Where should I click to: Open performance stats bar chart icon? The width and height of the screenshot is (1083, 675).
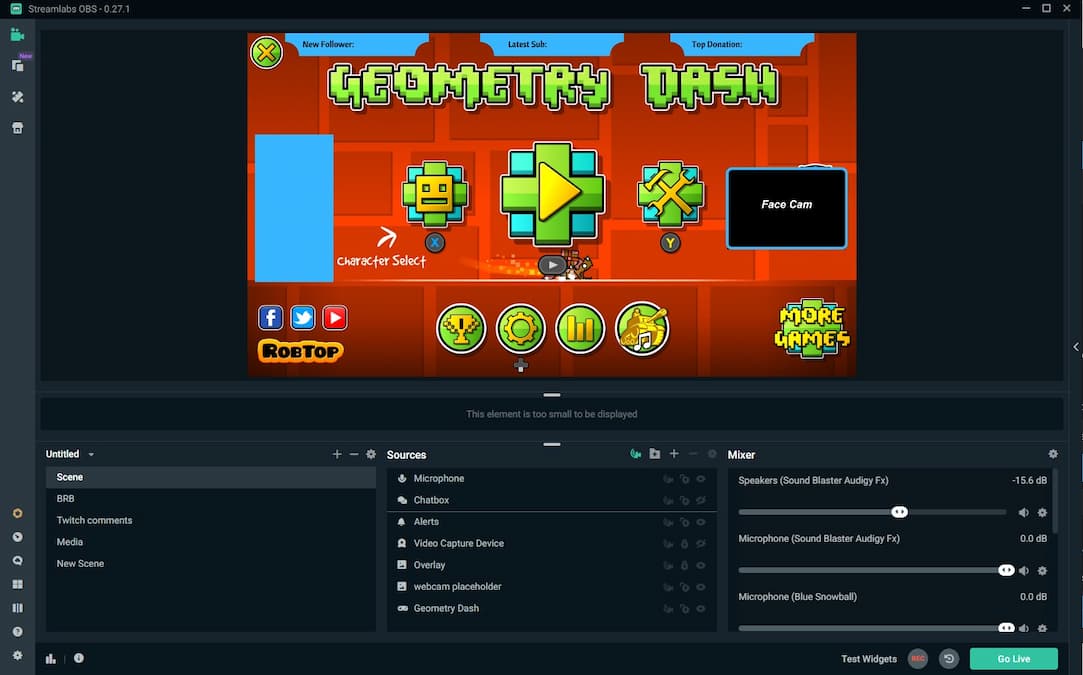point(51,658)
